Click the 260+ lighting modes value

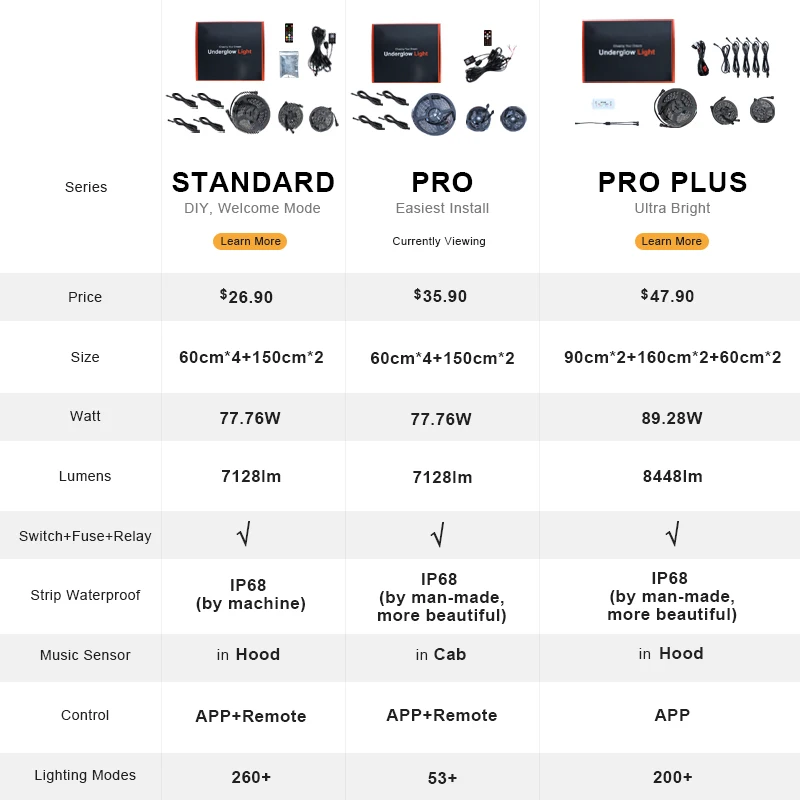tap(251, 777)
